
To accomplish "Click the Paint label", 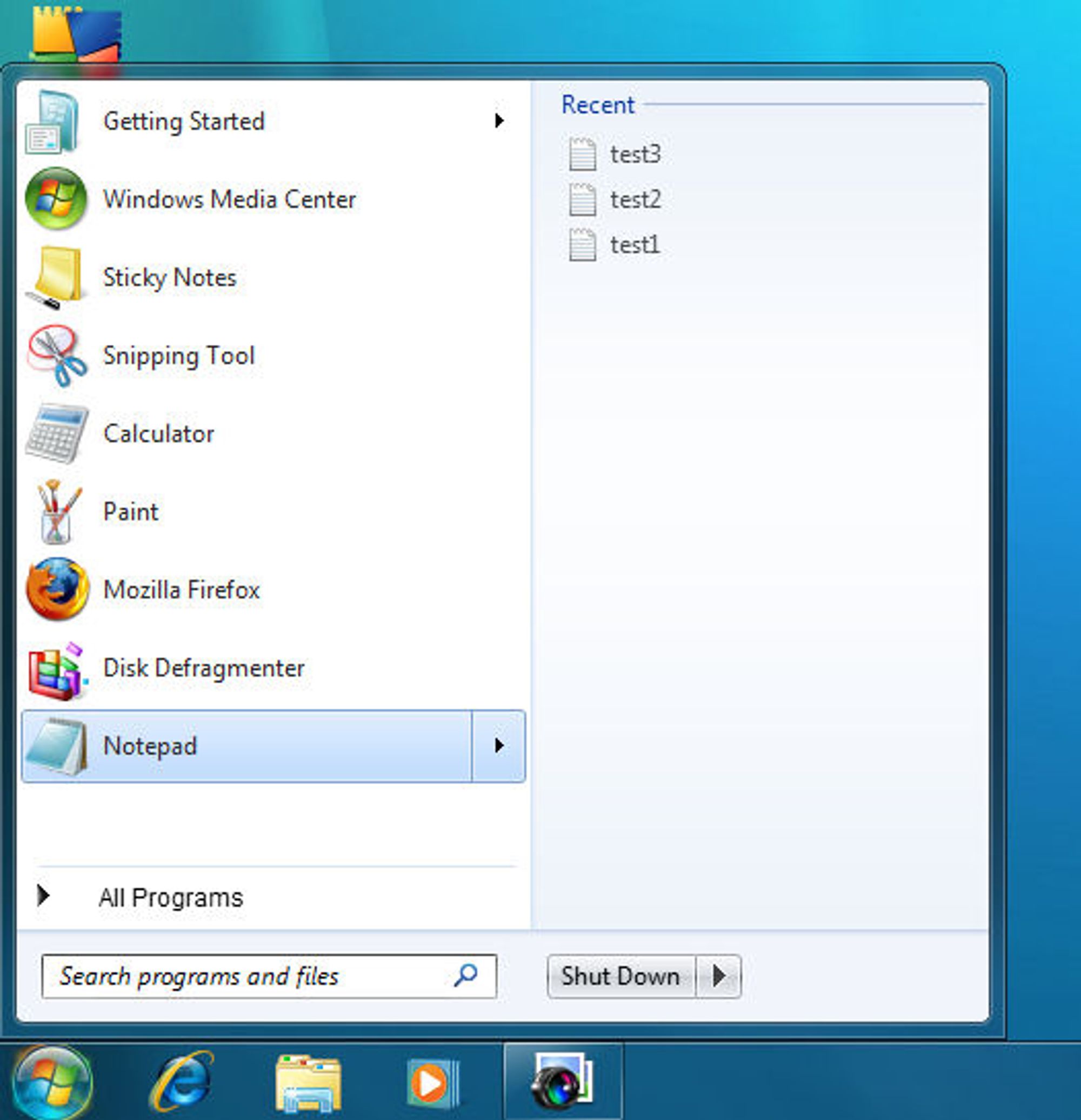I will tap(131, 511).
